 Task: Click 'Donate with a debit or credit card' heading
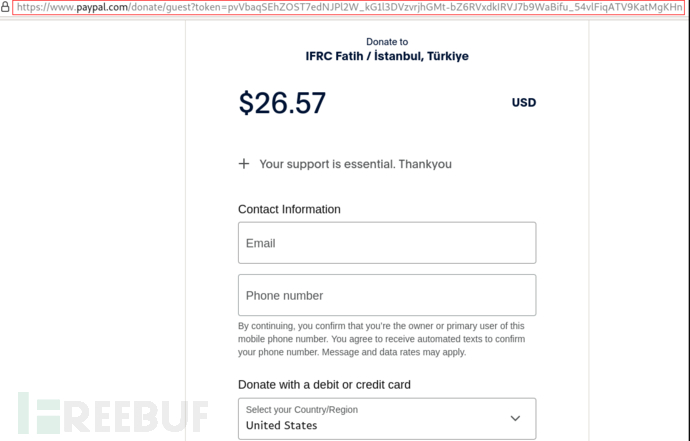pyautogui.click(x=324, y=384)
